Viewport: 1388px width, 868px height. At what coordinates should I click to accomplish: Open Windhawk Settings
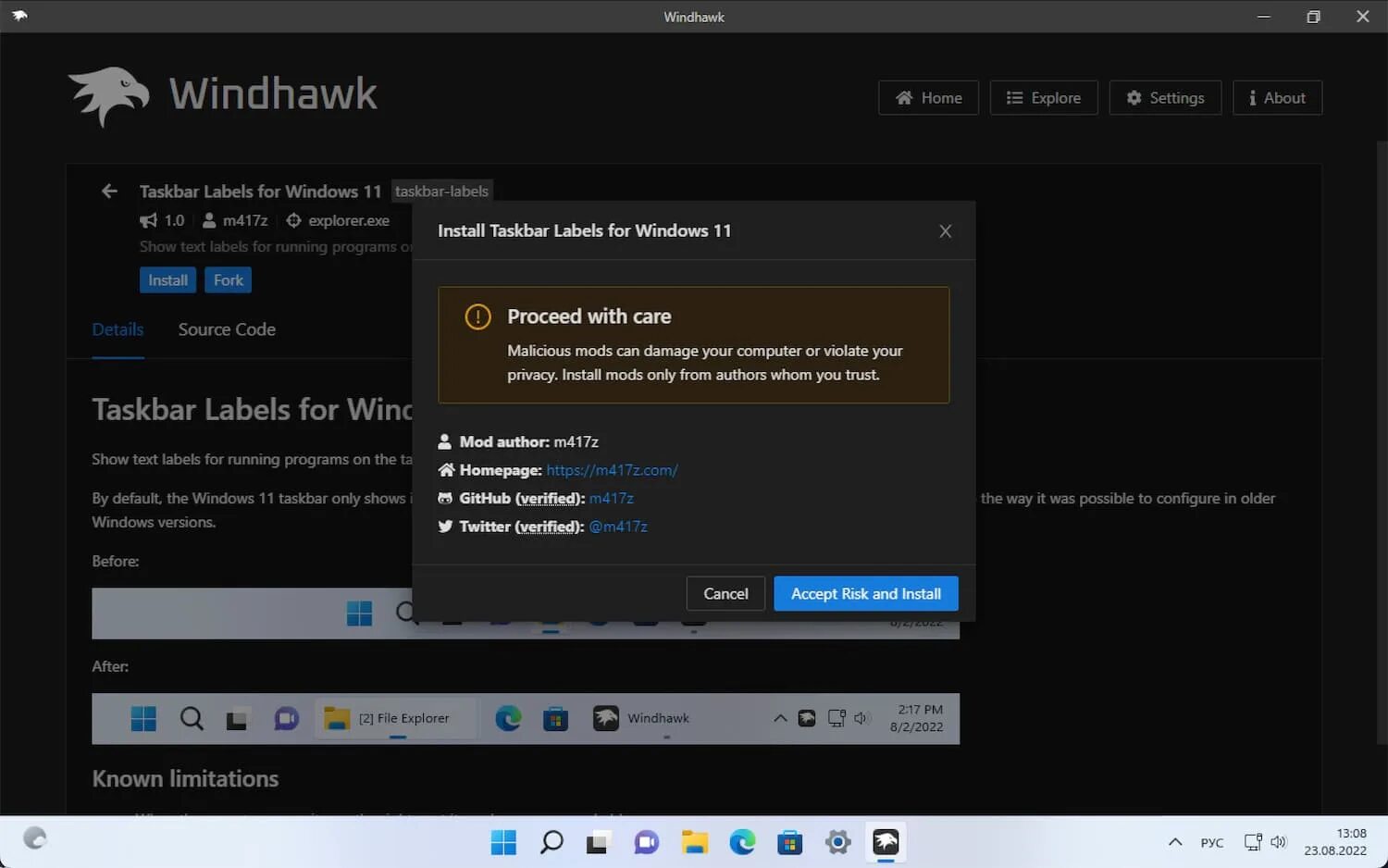pos(1165,97)
